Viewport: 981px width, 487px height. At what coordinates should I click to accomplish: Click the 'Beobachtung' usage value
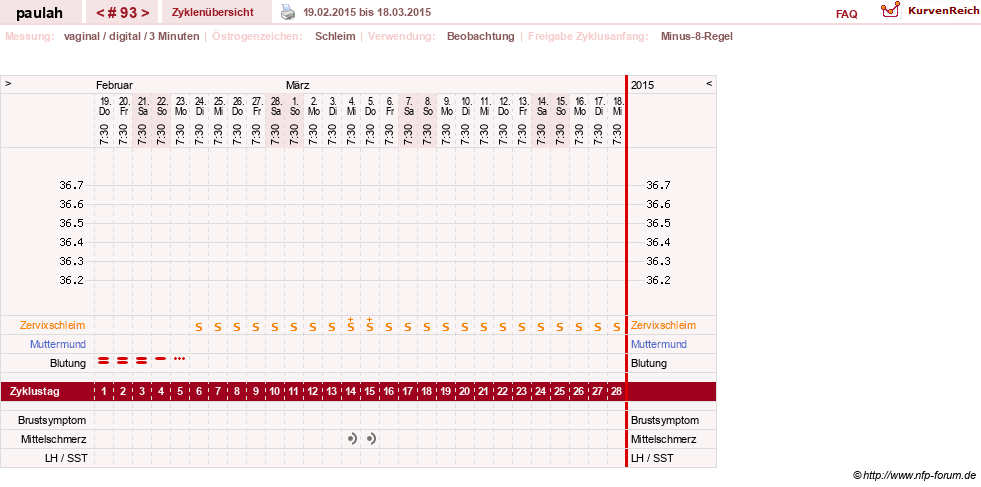tap(480, 36)
